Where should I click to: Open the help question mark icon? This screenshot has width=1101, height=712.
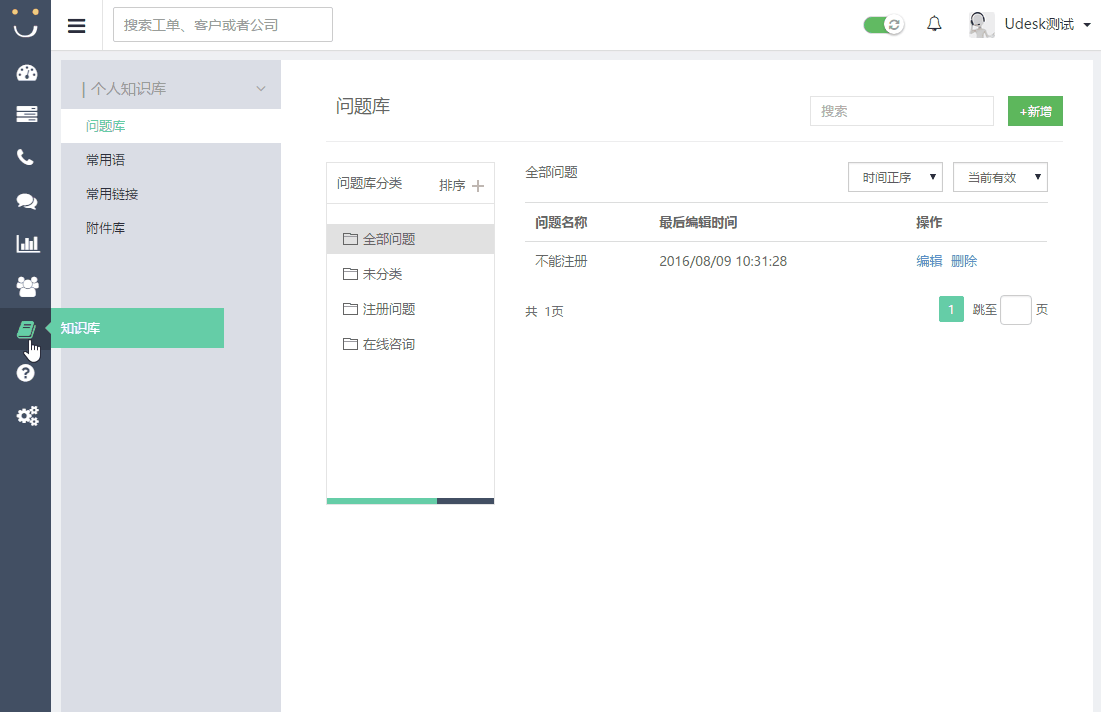[x=26, y=373]
